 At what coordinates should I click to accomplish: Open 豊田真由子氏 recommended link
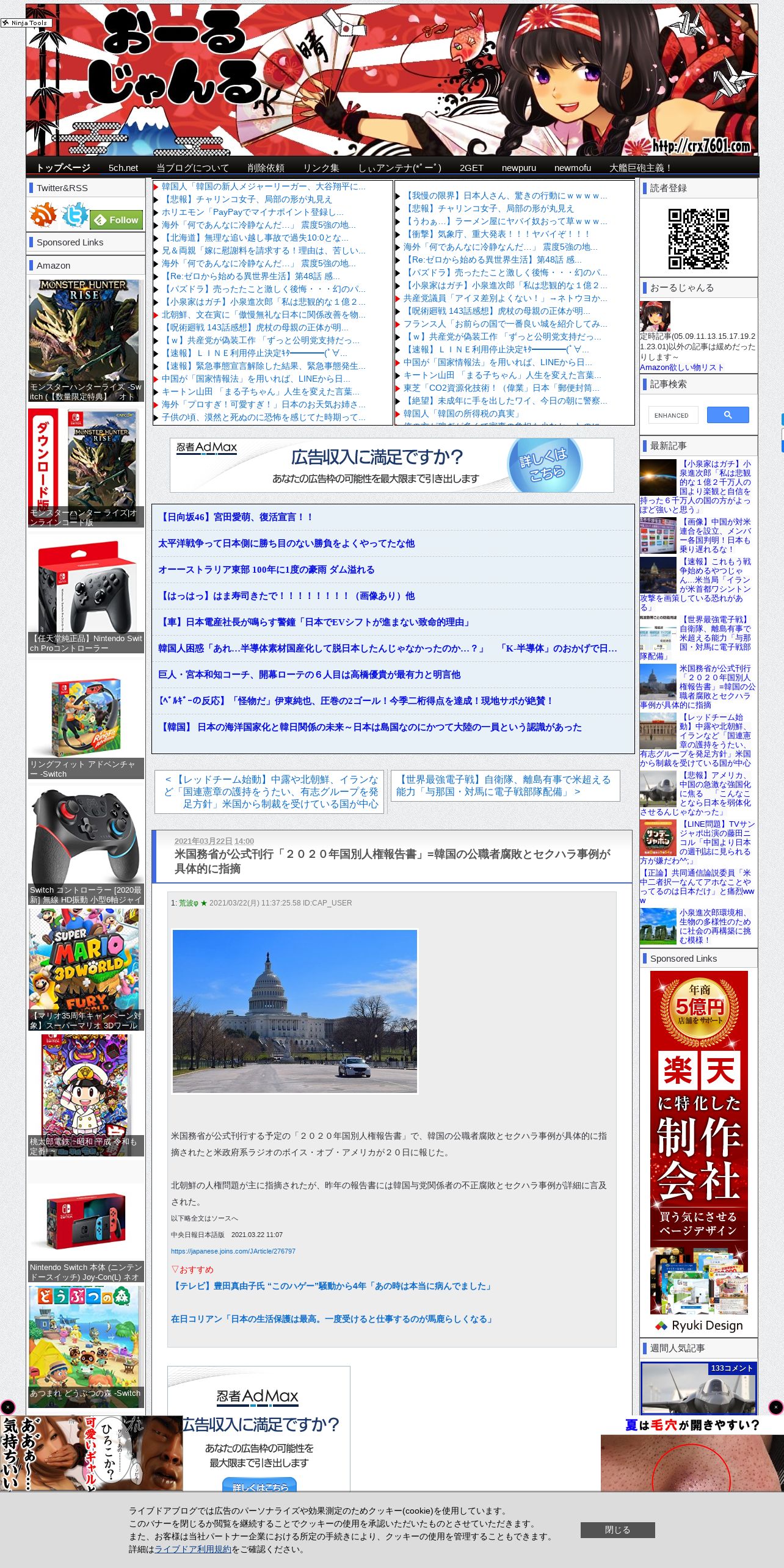pos(333,1286)
